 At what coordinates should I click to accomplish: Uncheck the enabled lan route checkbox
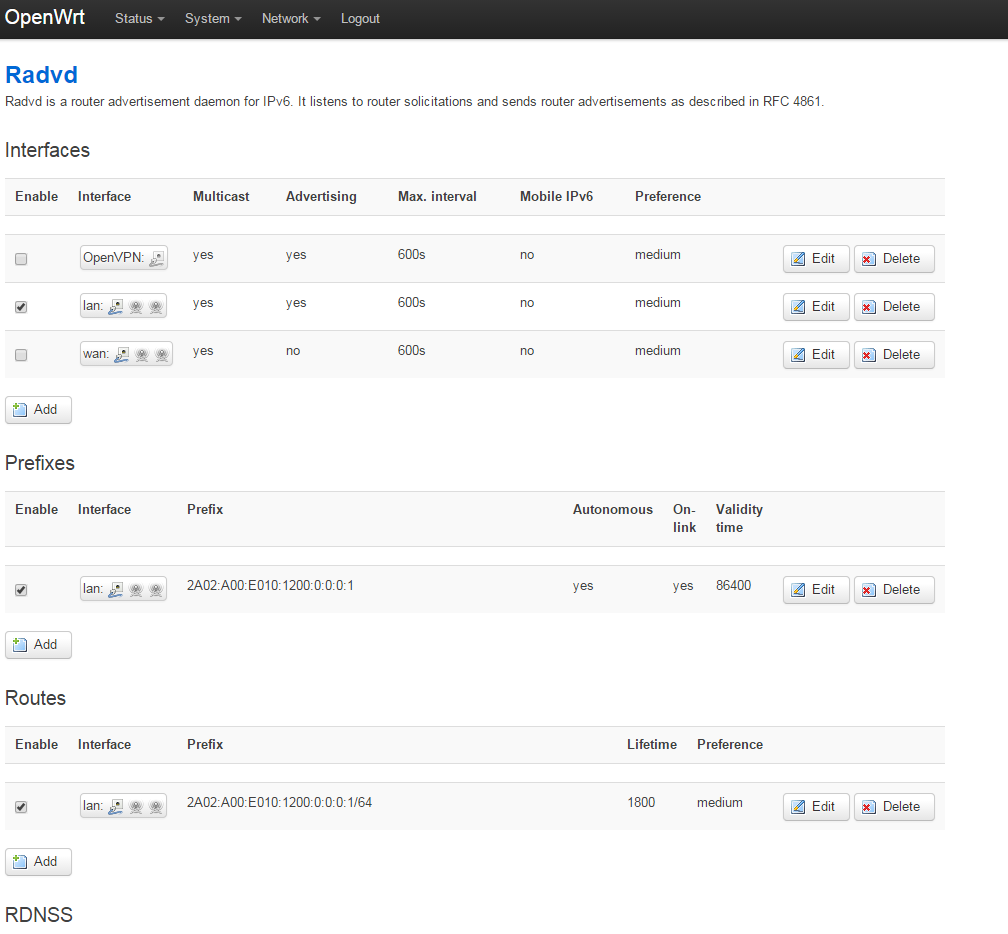tap(21, 807)
